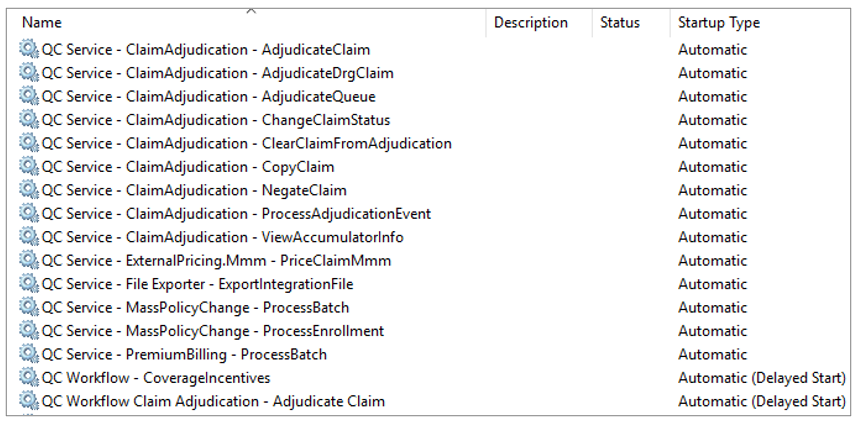Click sort arrow above Name column
Screen dimensions: 859x422
(x=251, y=10)
